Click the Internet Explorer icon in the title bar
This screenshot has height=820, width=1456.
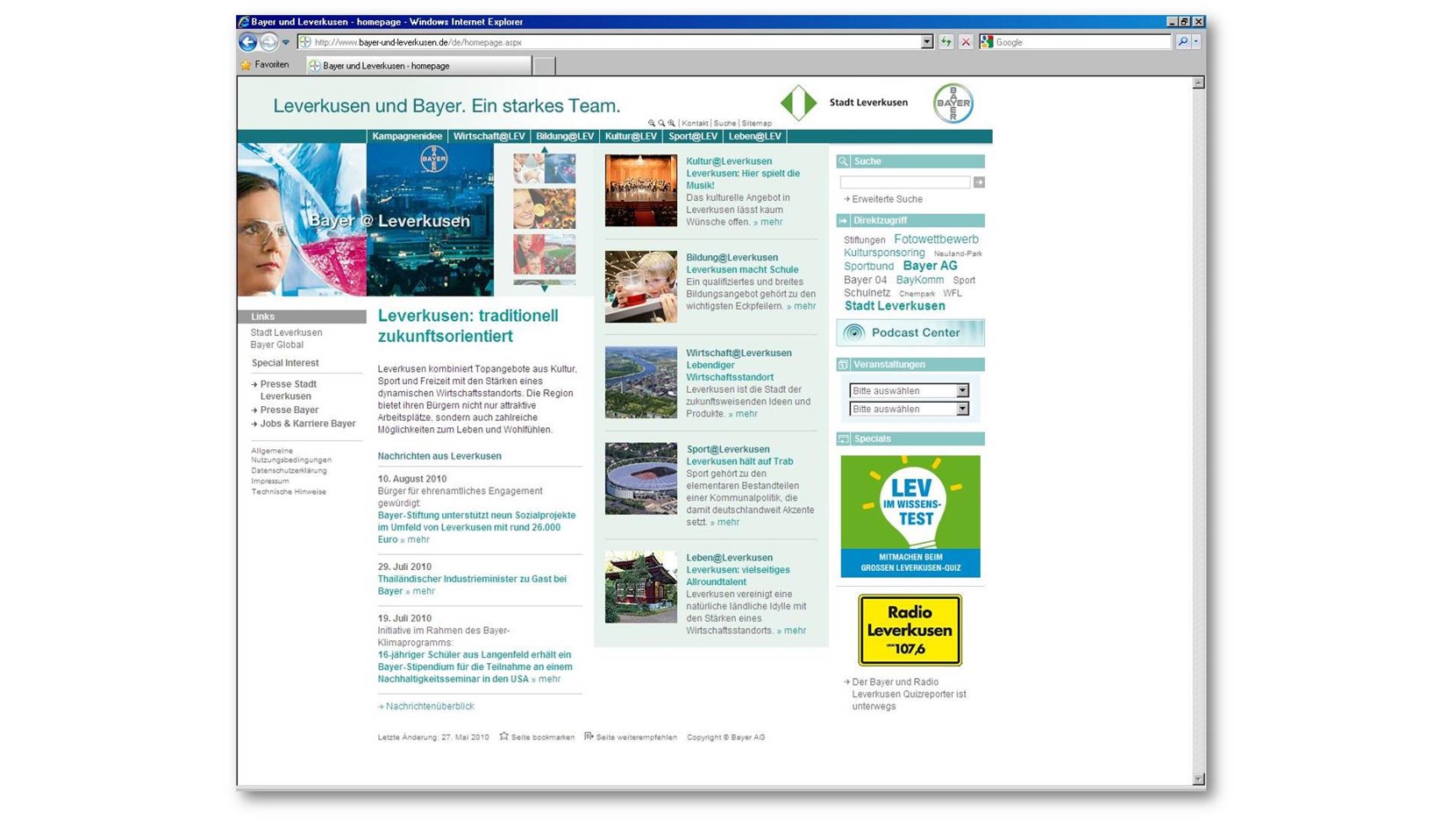coord(244,22)
